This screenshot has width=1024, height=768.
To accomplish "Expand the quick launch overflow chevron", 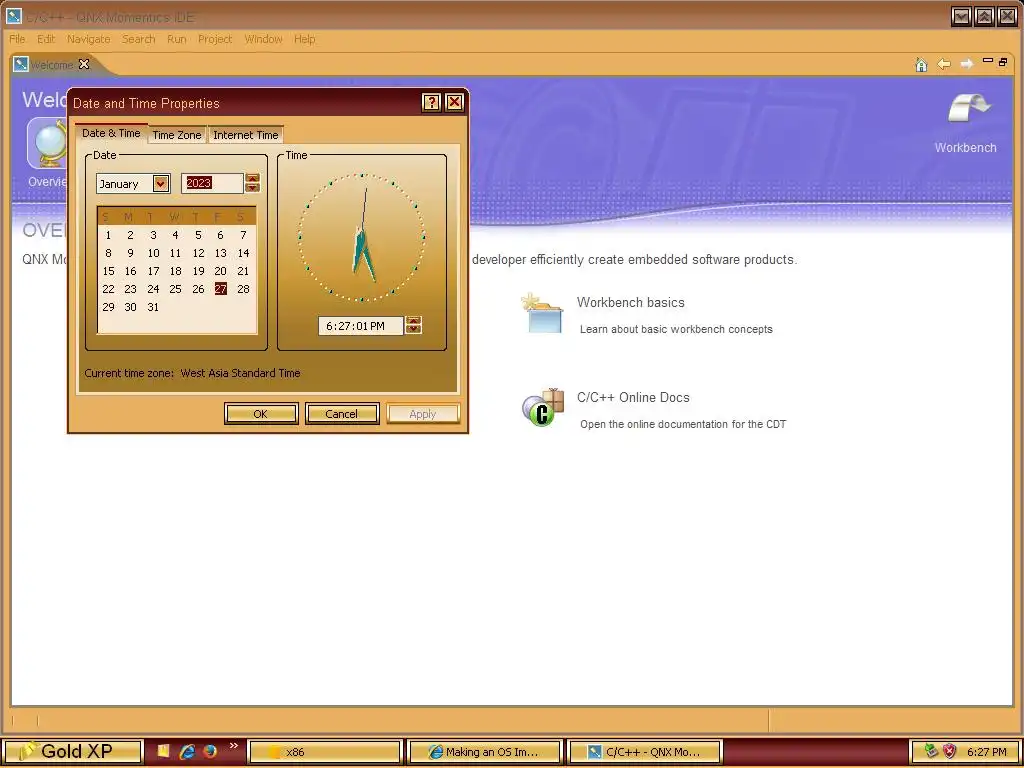I will [x=233, y=746].
